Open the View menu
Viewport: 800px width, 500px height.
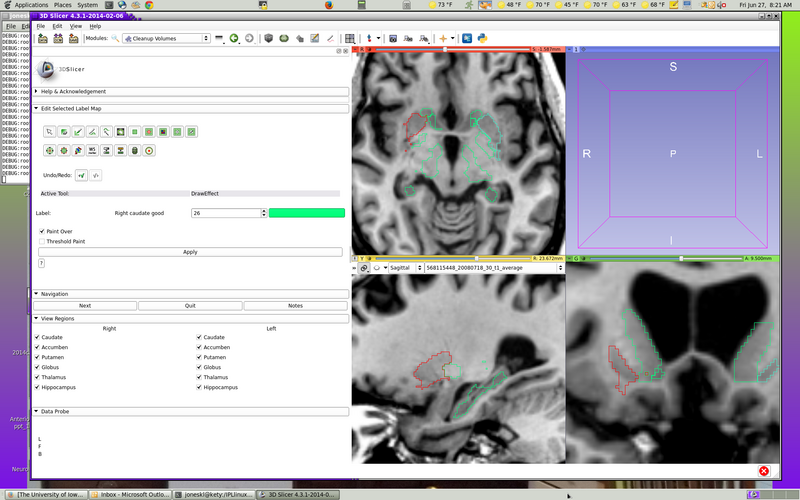(76, 26)
